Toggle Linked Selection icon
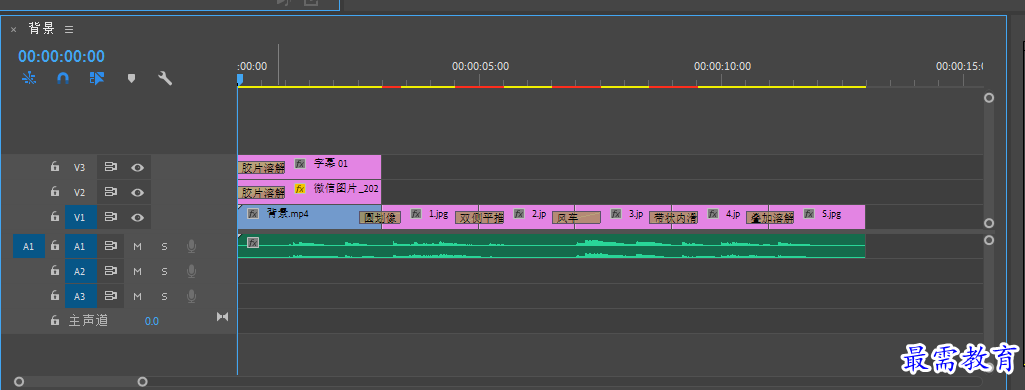 [x=97, y=78]
